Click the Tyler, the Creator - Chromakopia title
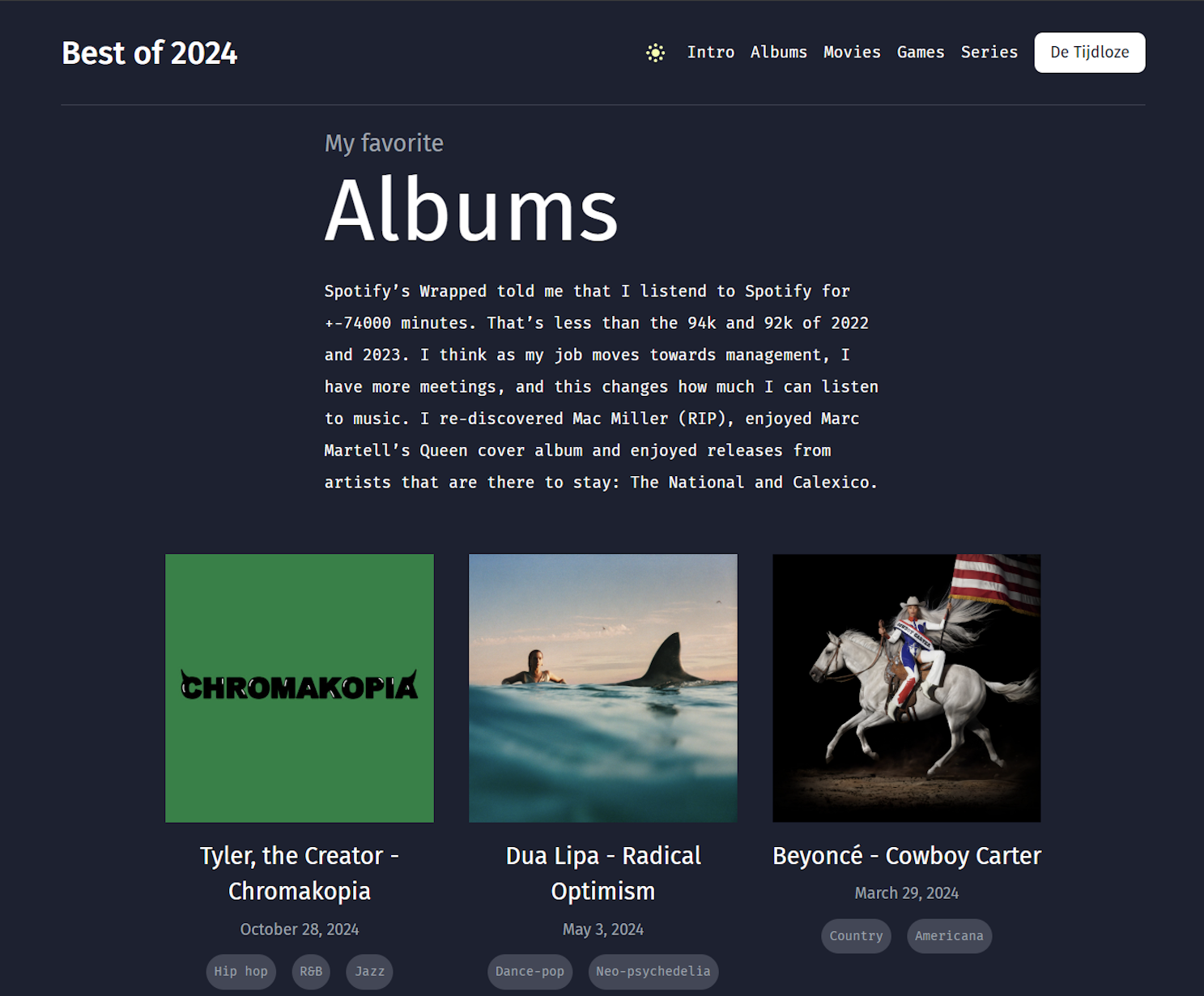This screenshot has height=996, width=1204. tap(300, 873)
